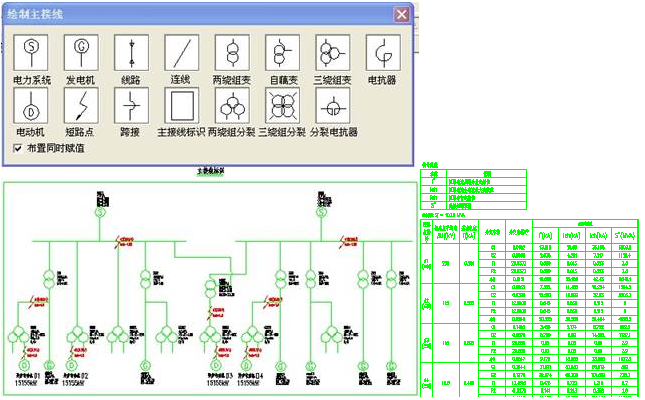
Task: Close the 绘制主接线 dialog
Action: pyautogui.click(x=401, y=15)
